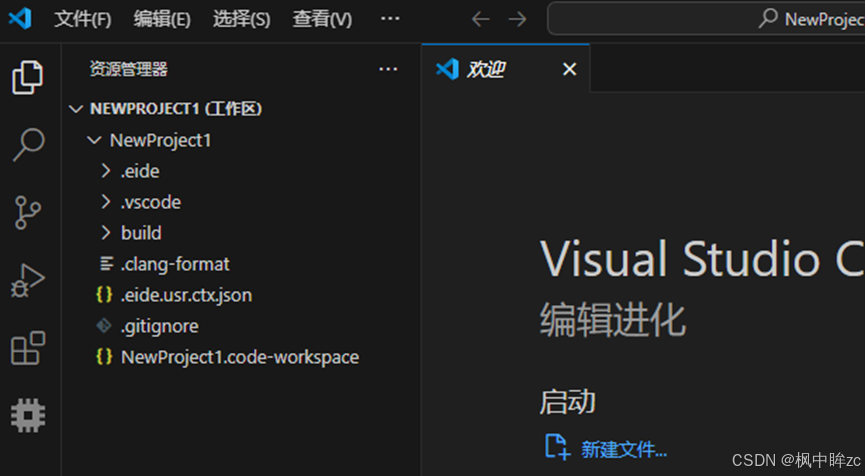Click the build folder label
This screenshot has width=865, height=476.
141,233
